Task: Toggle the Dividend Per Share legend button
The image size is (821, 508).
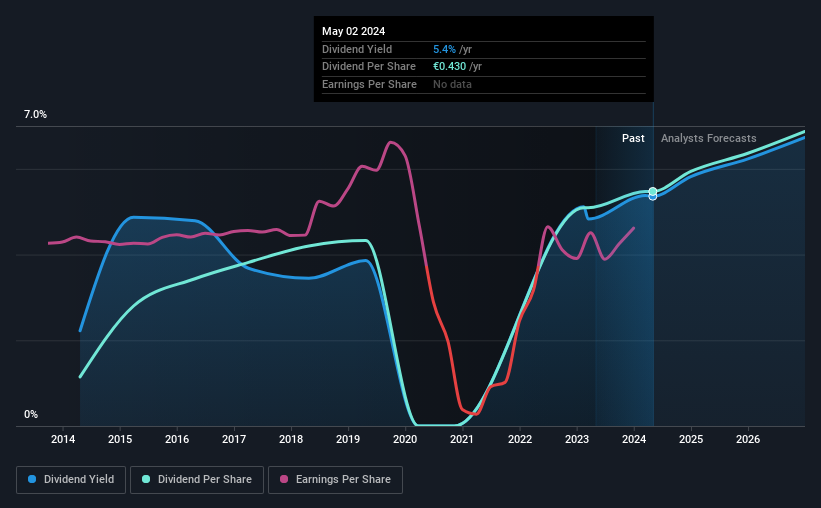Action: point(197,480)
